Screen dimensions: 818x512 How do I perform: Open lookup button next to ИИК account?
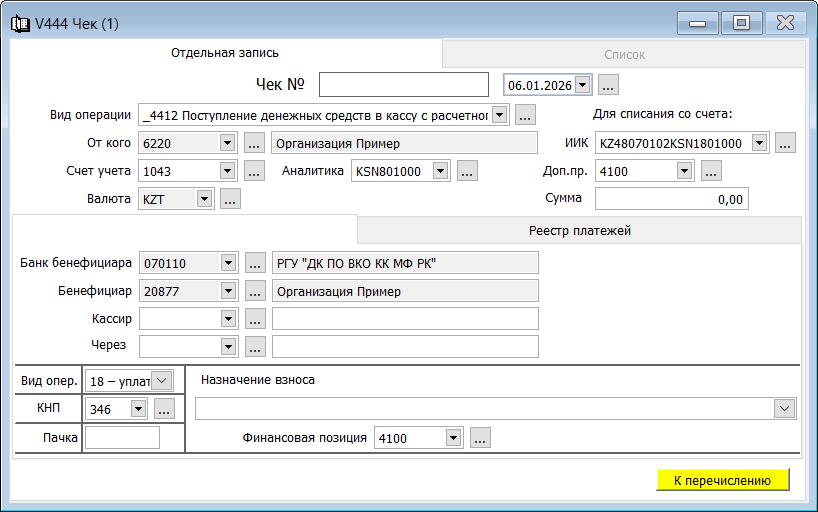point(785,143)
